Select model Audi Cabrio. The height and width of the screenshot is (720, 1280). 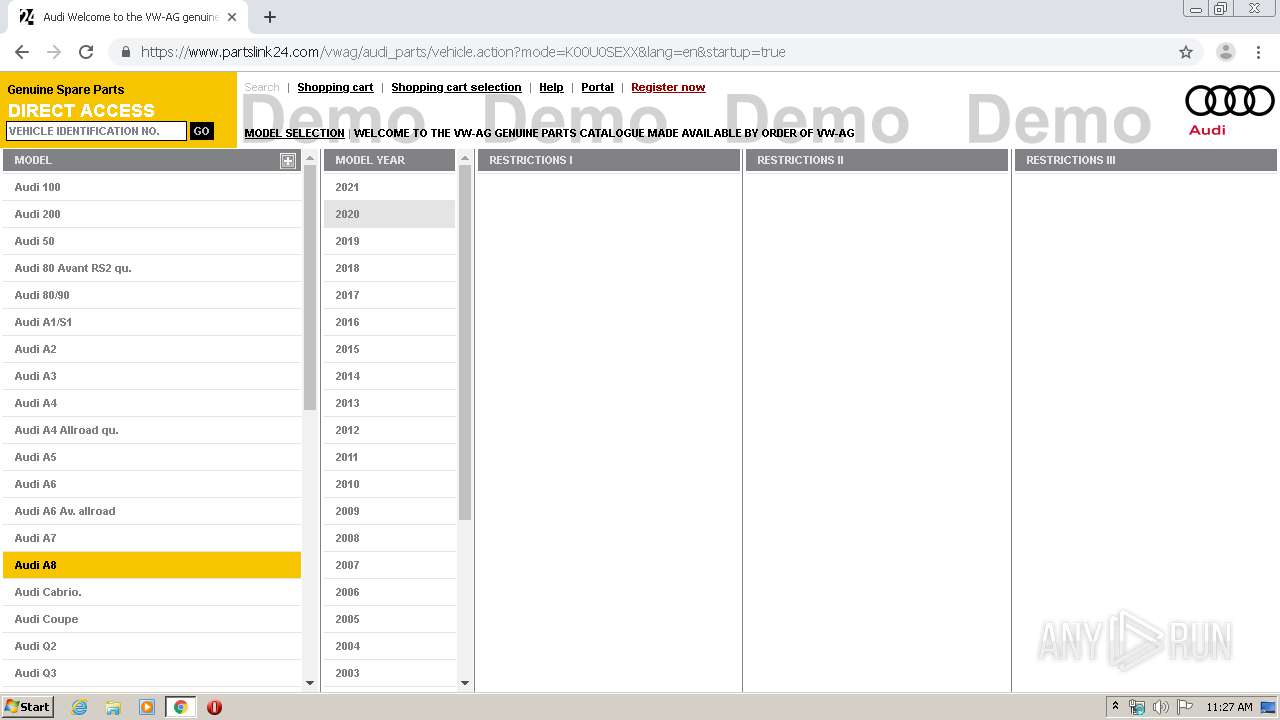click(152, 592)
